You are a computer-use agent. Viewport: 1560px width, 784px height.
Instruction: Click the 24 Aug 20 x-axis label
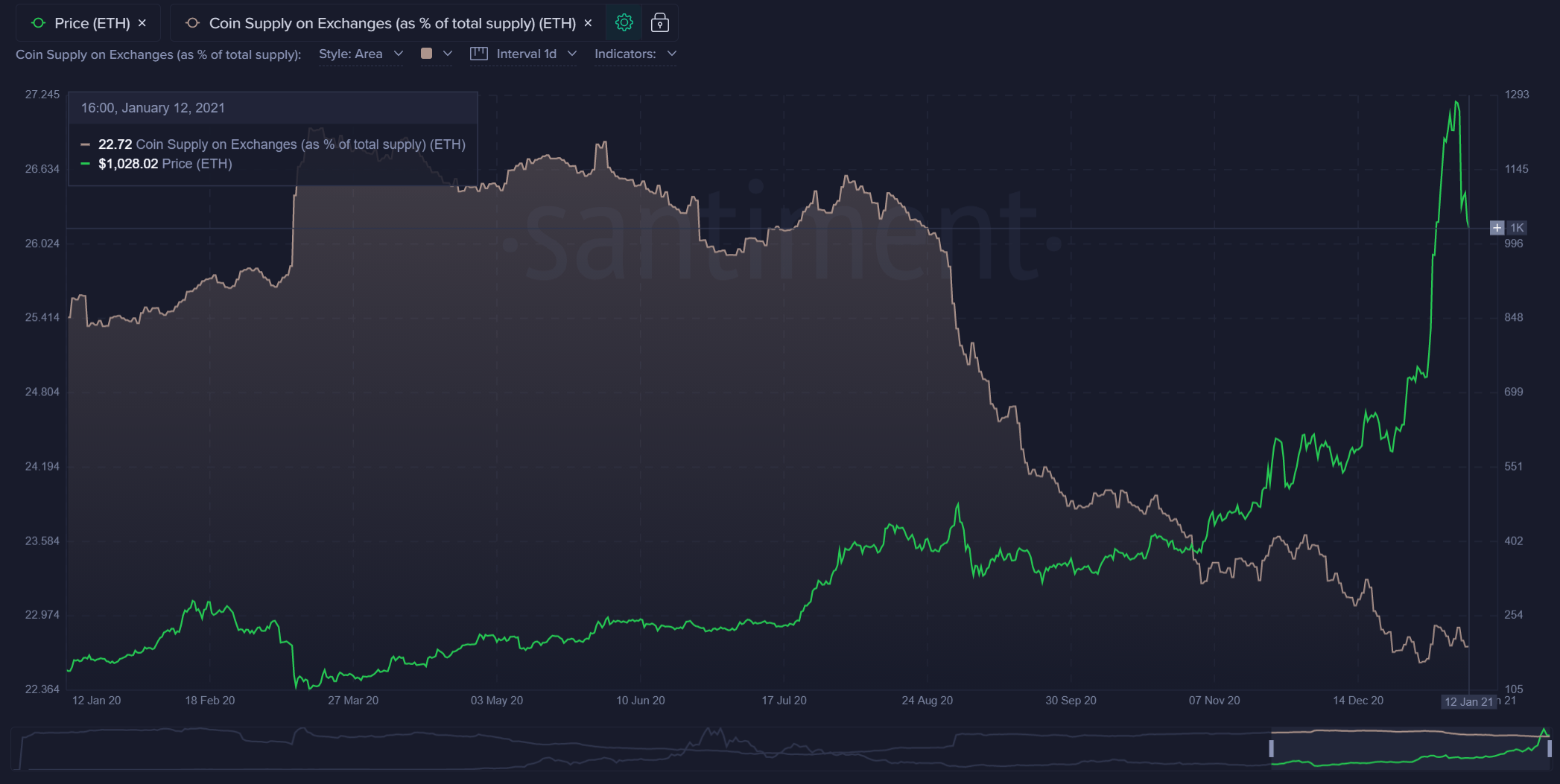[927, 701]
